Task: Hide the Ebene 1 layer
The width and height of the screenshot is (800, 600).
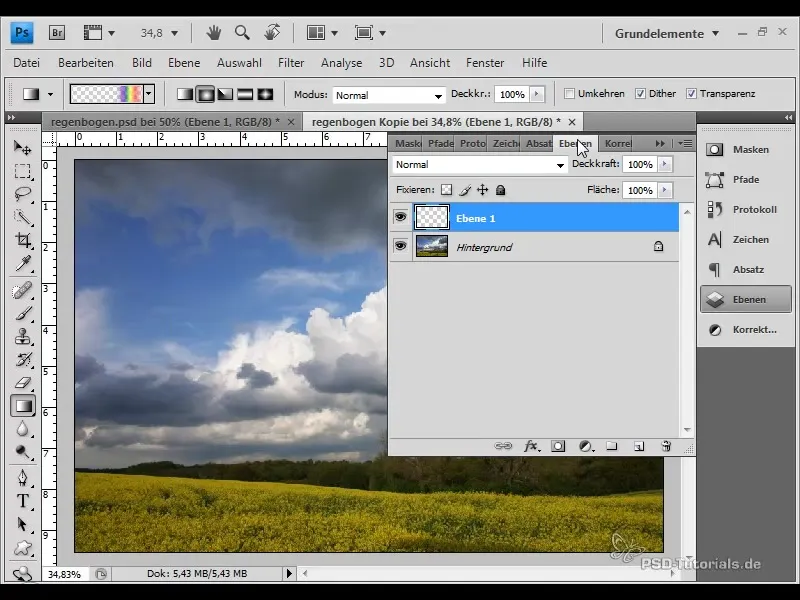Action: [x=401, y=217]
